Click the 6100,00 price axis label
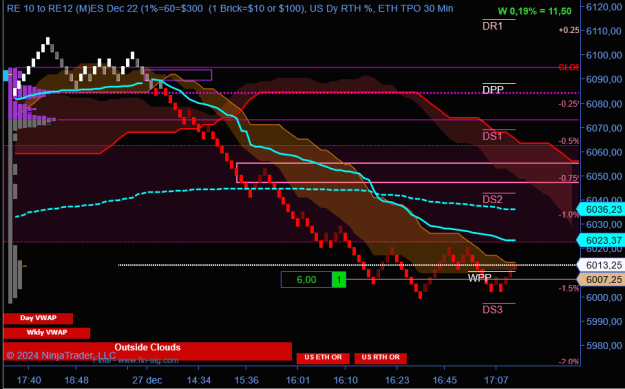Viewport: 625px width, 389px height. (604, 55)
